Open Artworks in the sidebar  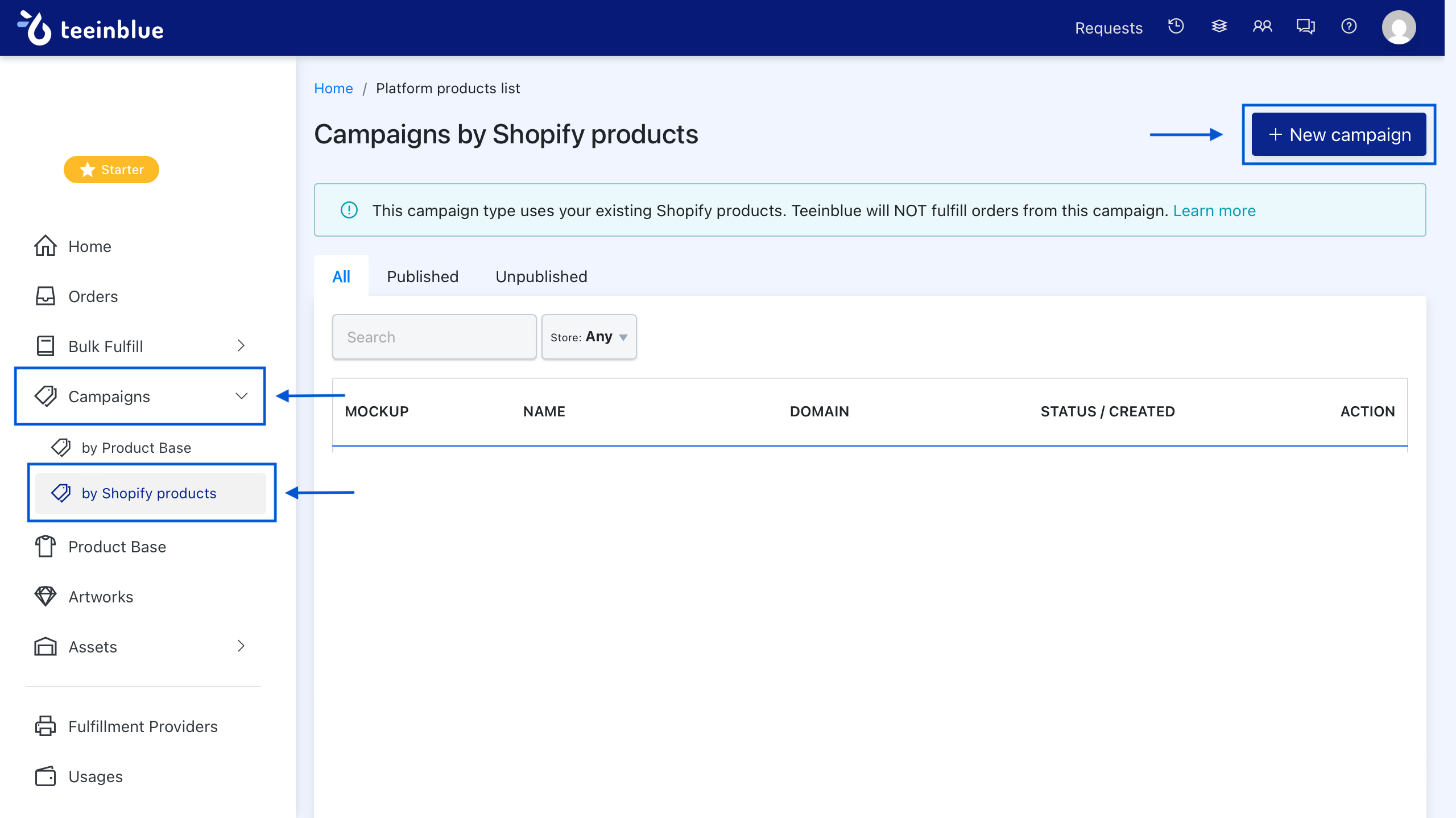point(101,597)
